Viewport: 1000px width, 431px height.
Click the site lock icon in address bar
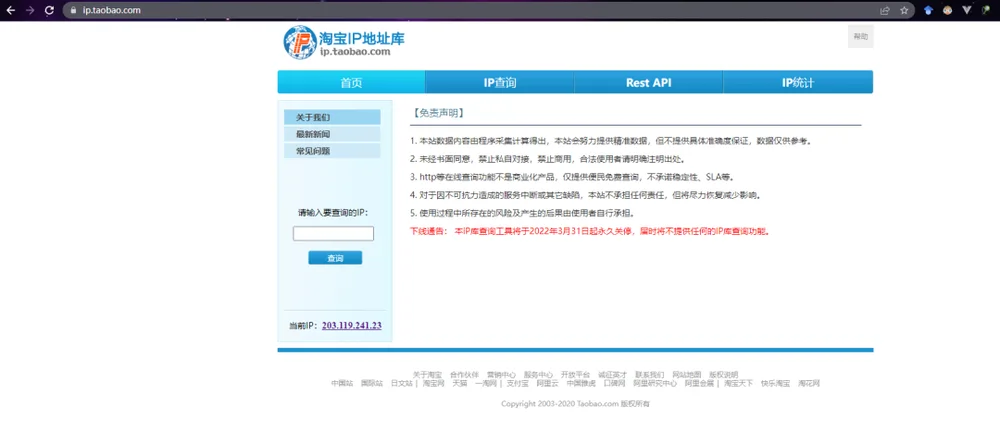tap(73, 10)
